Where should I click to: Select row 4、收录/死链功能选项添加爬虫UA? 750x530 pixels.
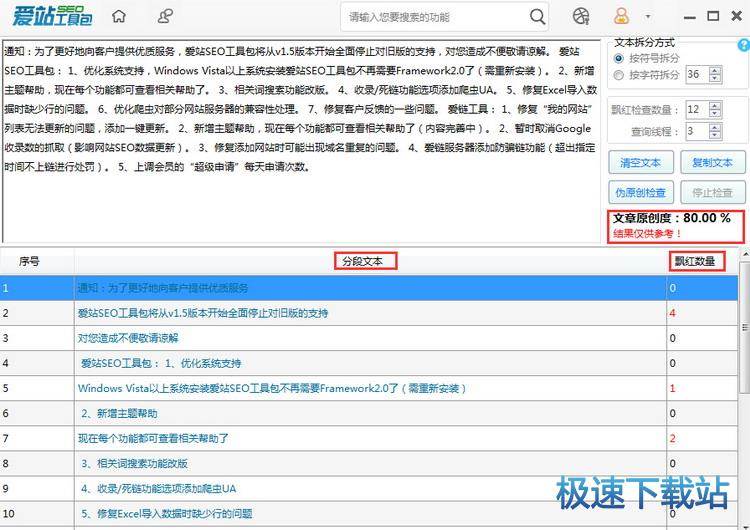[x=369, y=488]
